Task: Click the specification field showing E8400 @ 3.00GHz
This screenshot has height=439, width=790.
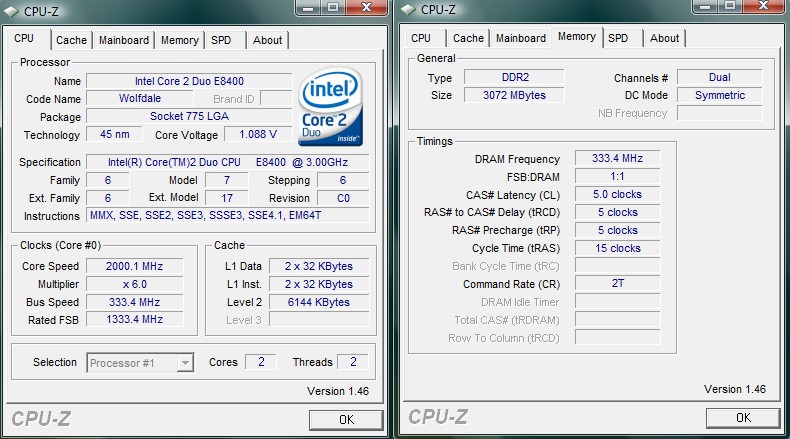Action: click(x=228, y=162)
